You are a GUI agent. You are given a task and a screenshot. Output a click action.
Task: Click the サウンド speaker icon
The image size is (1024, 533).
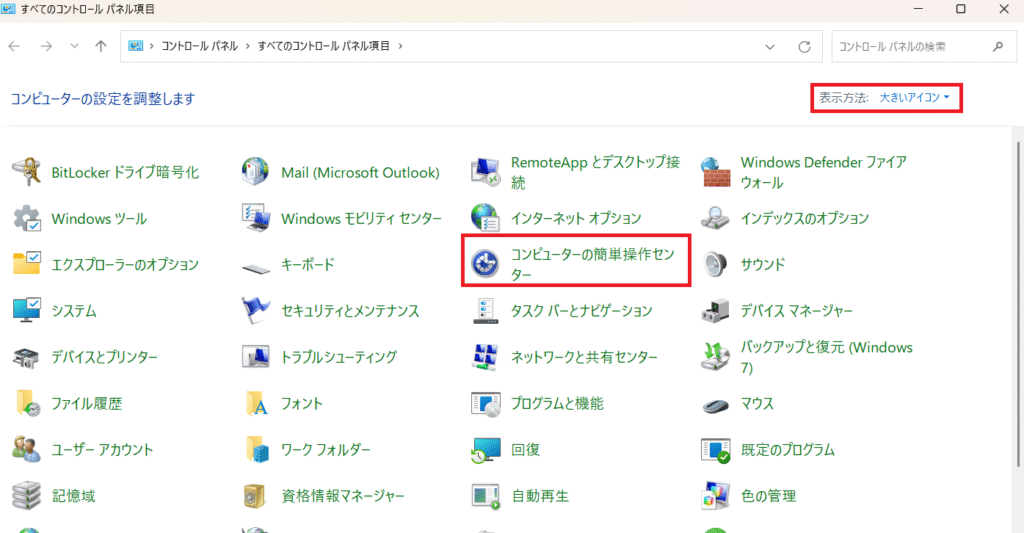715,264
